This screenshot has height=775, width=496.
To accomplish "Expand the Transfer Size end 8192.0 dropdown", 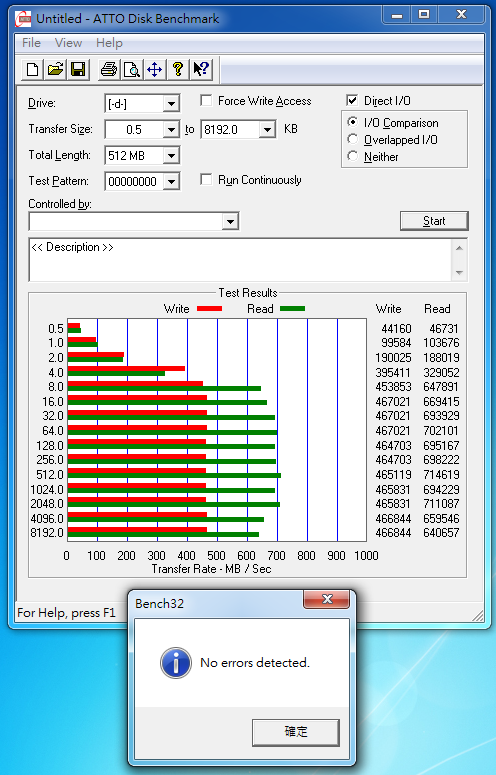I will (x=267, y=129).
